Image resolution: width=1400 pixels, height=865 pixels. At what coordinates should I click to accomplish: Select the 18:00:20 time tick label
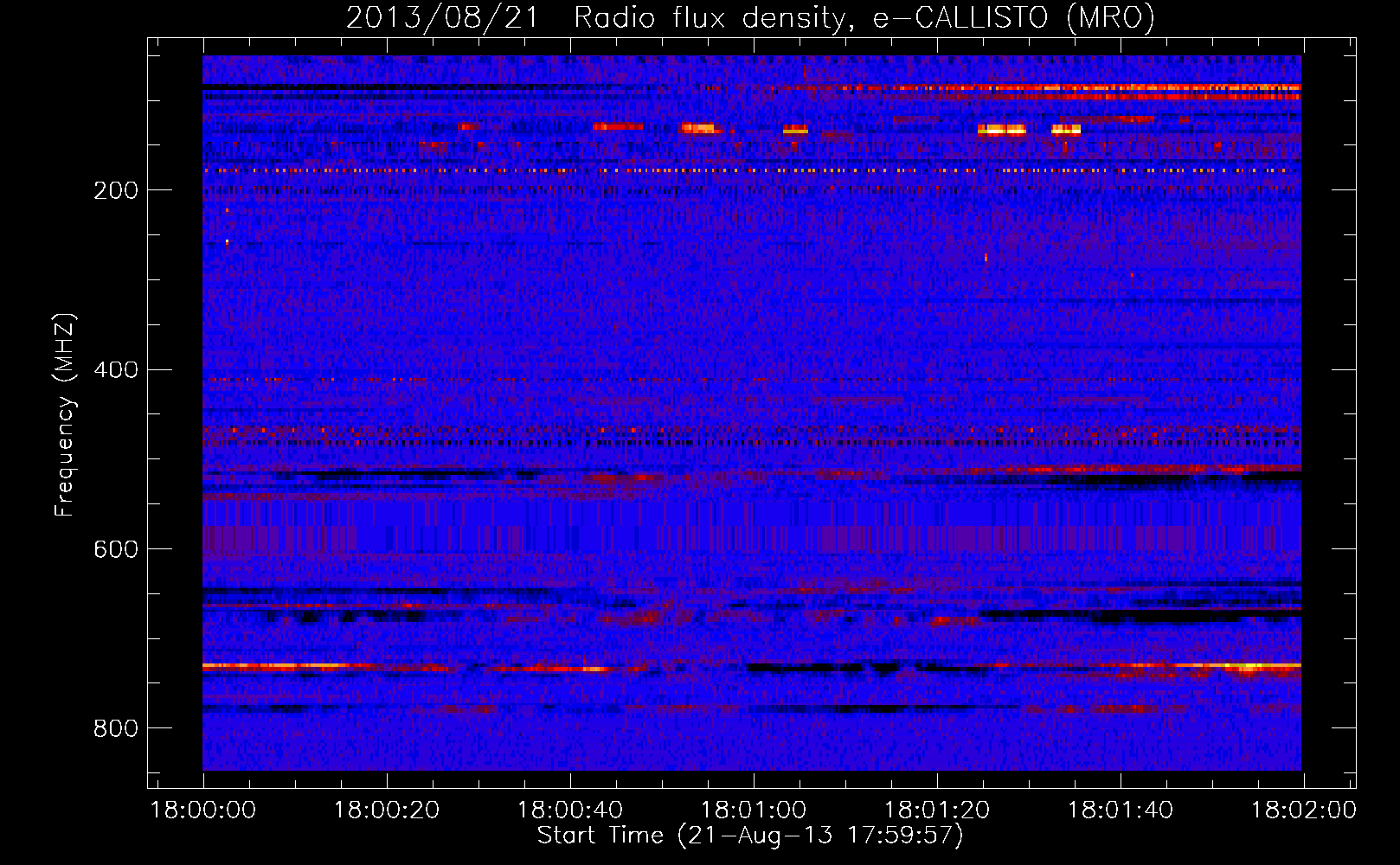tap(387, 811)
